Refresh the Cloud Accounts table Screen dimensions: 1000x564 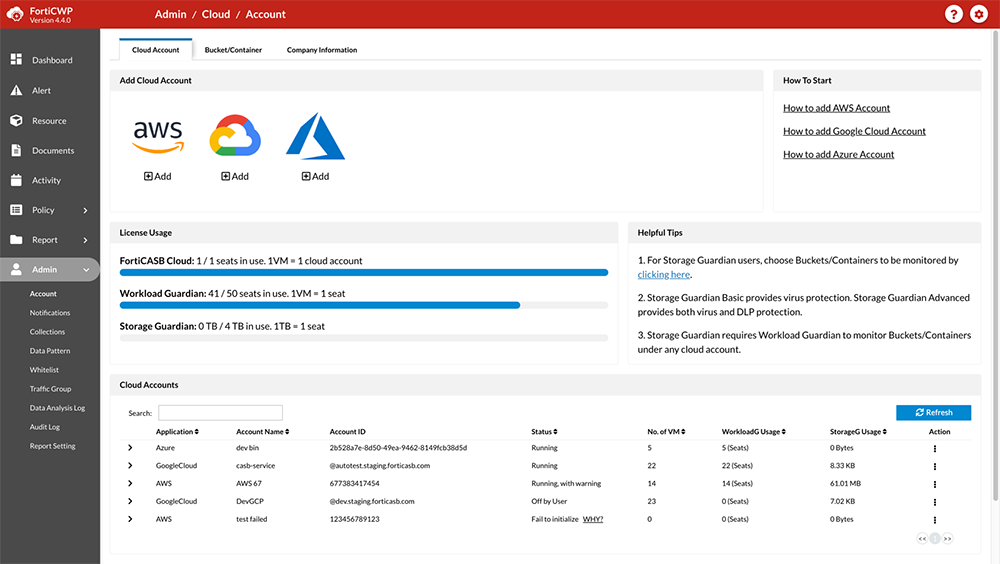click(934, 413)
